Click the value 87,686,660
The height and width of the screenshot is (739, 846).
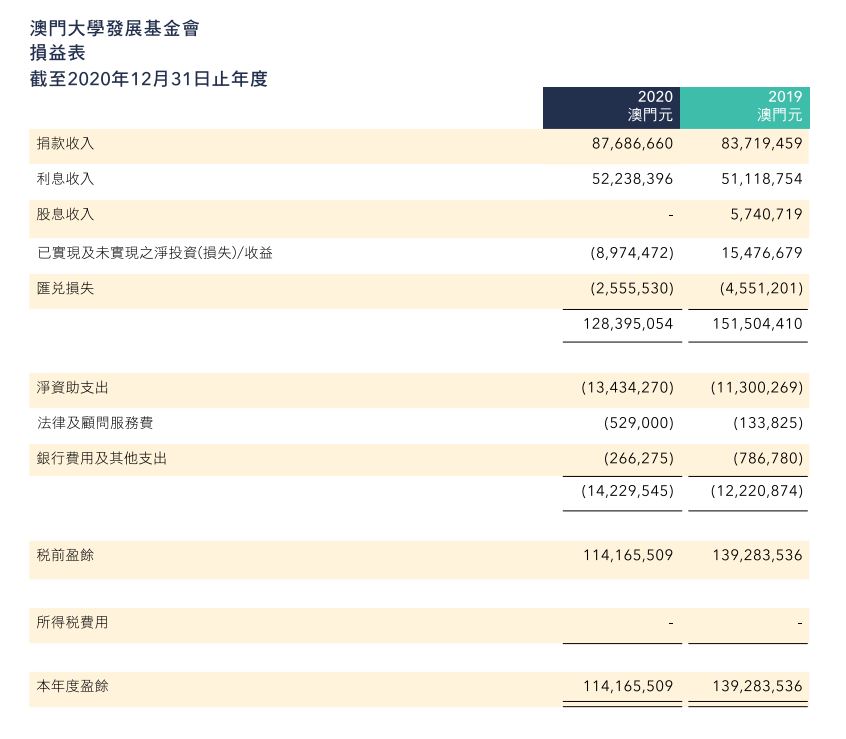tap(632, 143)
